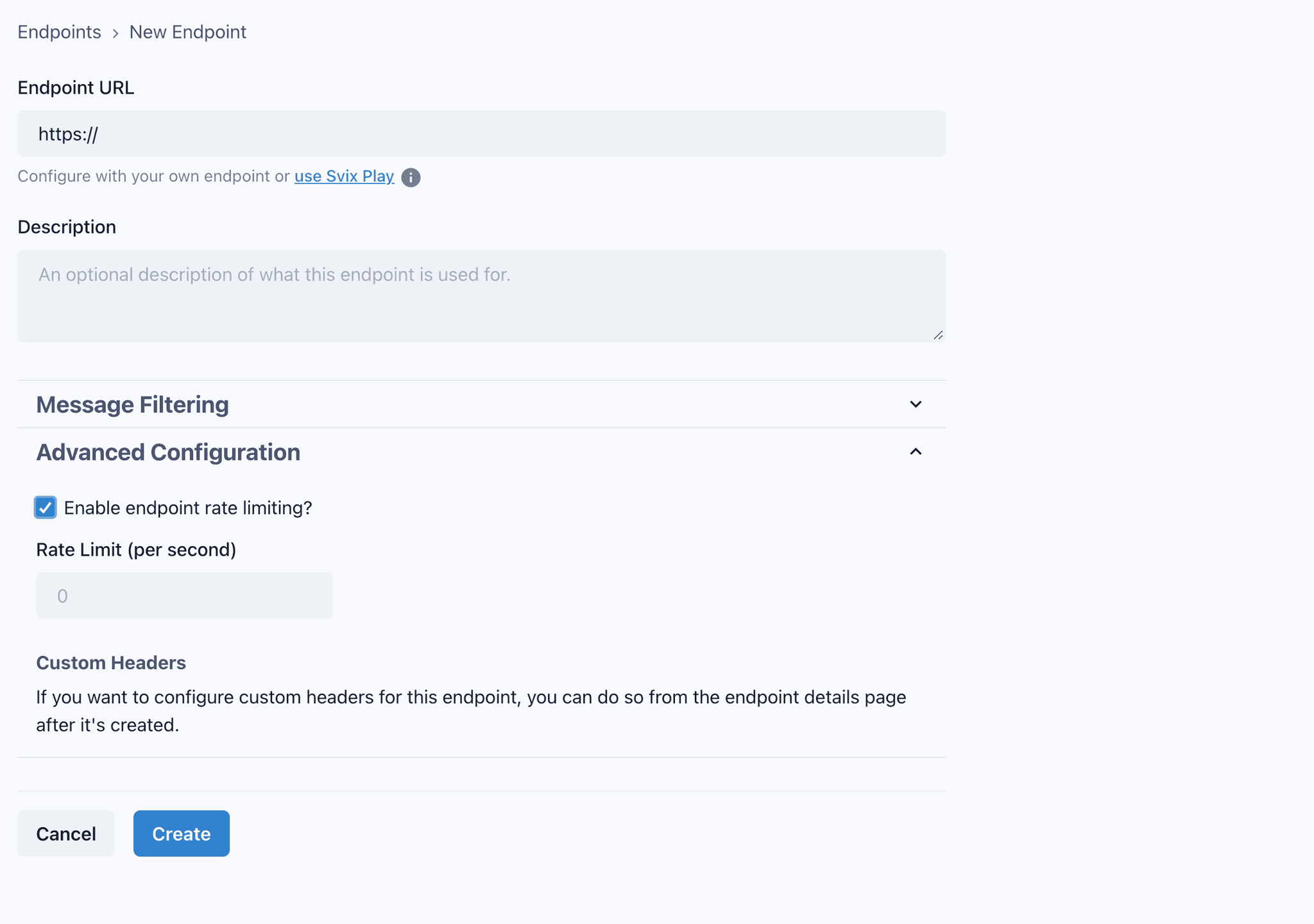Uncheck the endpoint rate limiting checkbox
Image resolution: width=1314 pixels, height=924 pixels.
tap(45, 508)
